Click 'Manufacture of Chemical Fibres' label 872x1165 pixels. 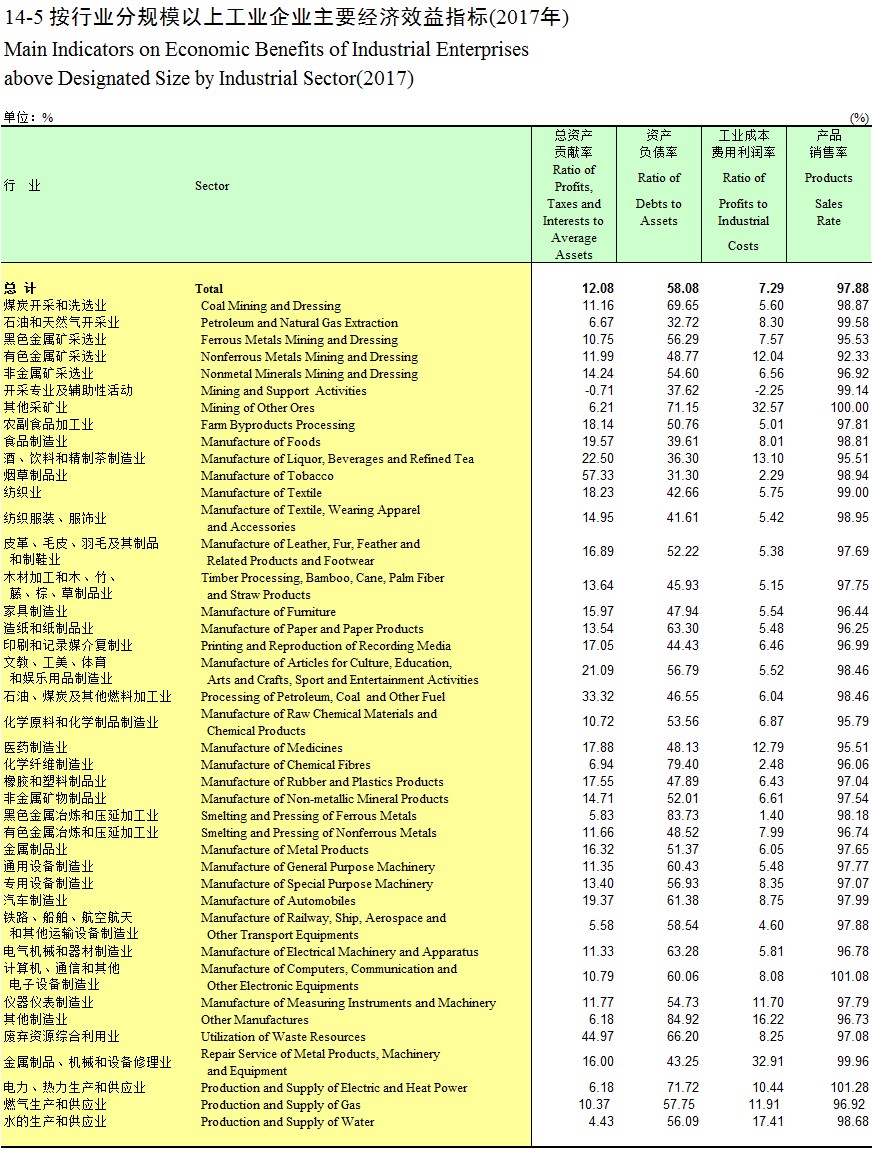coord(285,765)
